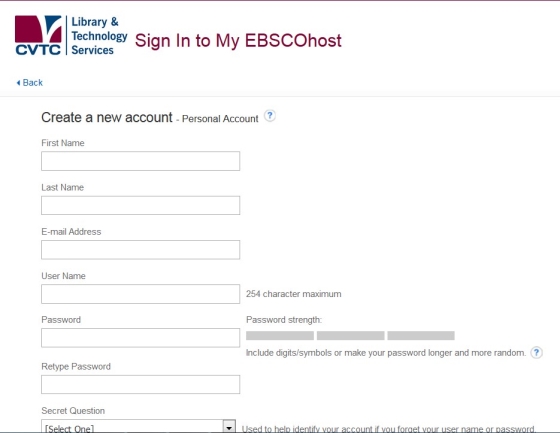Screen dimensions: 560x433
Task: Click into the E-mail Address field
Action: click(140, 250)
